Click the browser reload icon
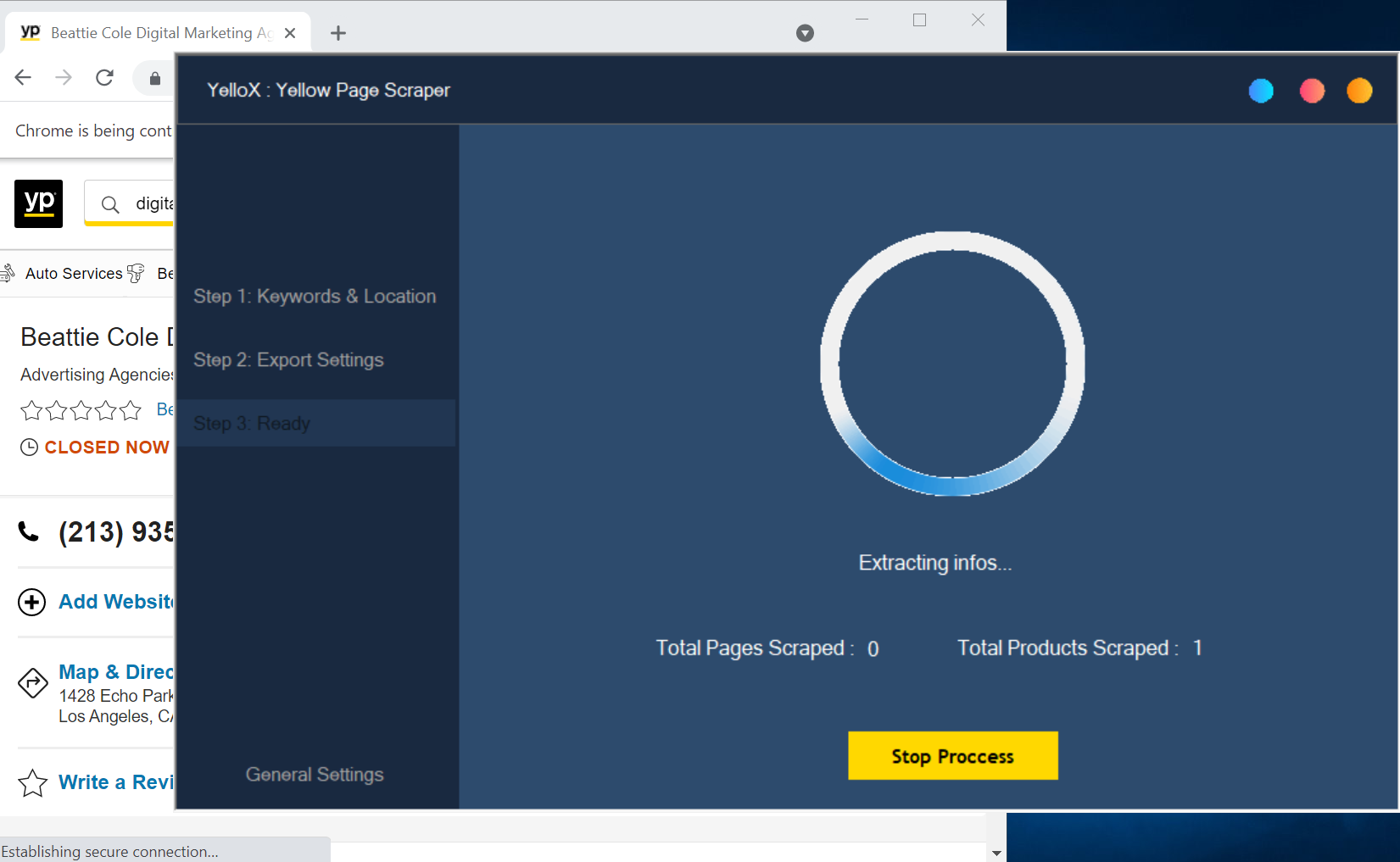Viewport: 1400px width, 862px height. pyautogui.click(x=104, y=78)
